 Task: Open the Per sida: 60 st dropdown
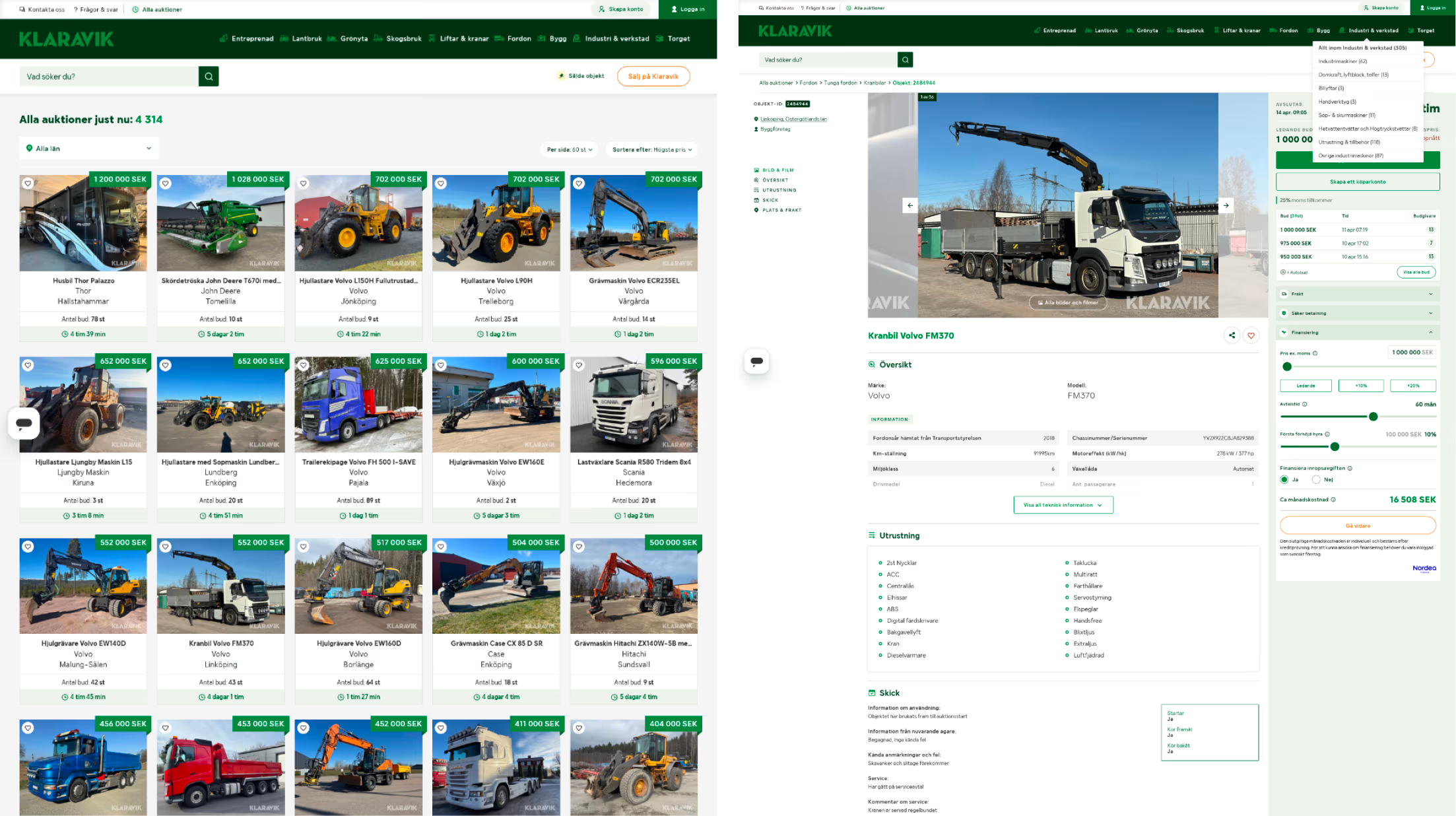[569, 150]
